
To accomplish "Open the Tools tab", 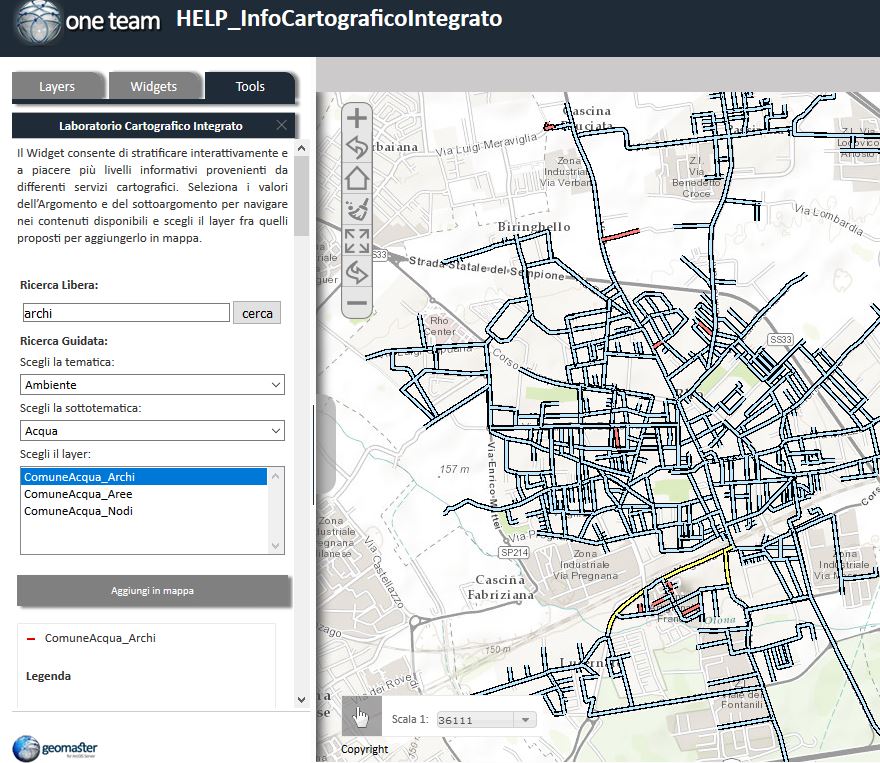I will pos(250,86).
